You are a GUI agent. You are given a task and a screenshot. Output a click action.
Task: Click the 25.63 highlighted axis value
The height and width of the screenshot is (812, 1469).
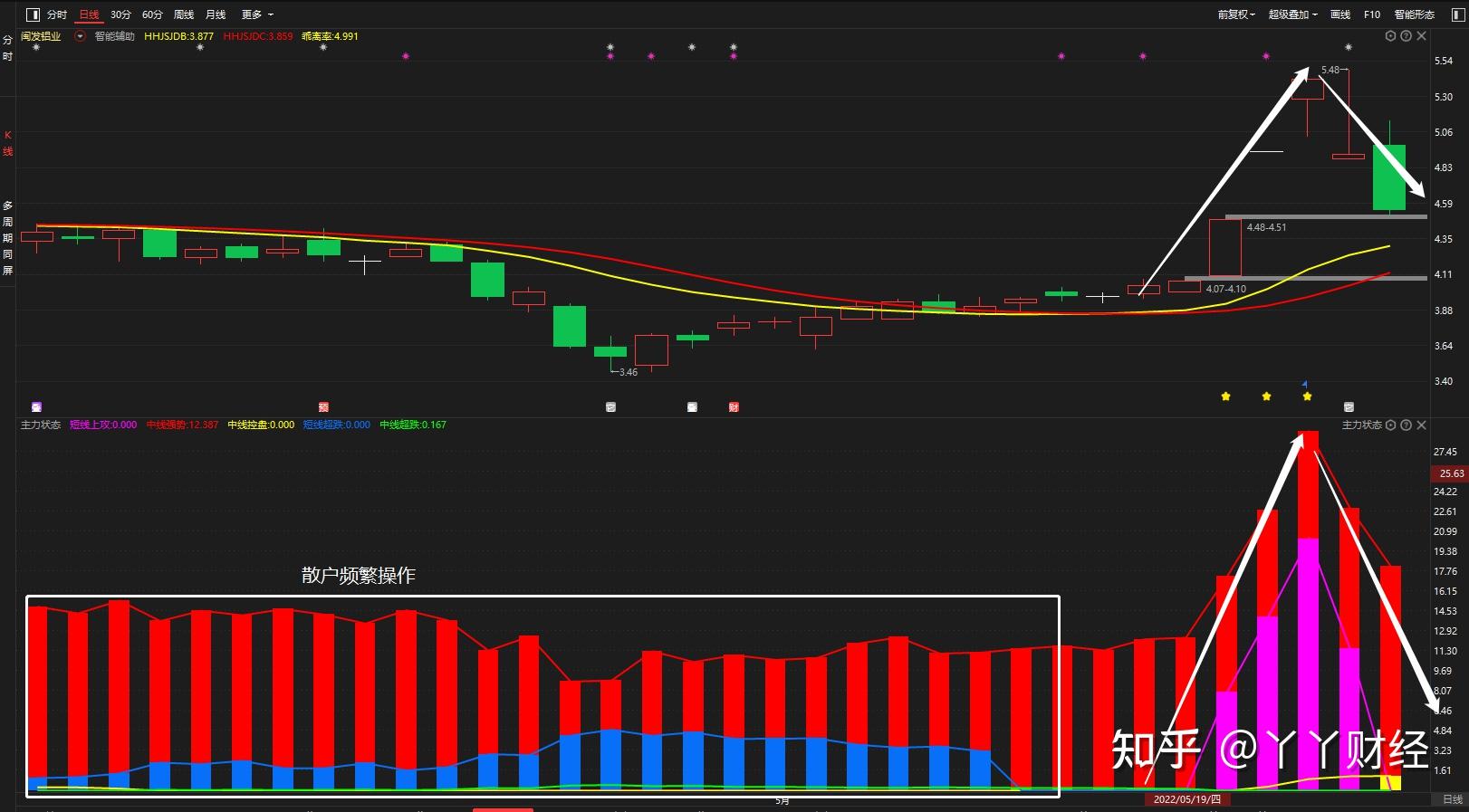1449,473
